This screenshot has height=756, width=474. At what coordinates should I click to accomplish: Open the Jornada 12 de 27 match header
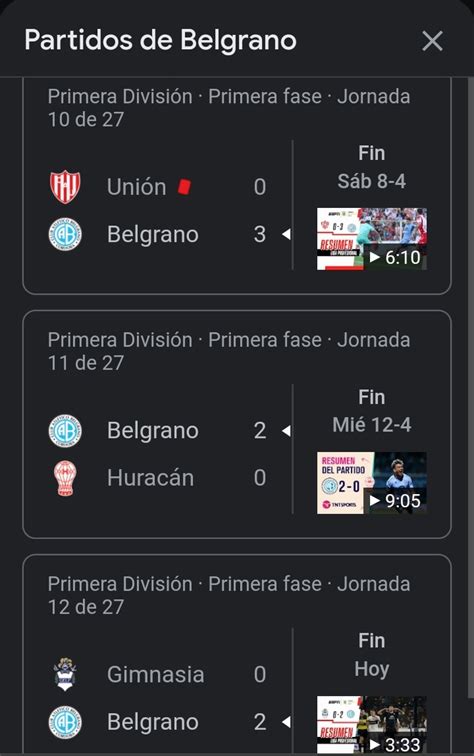tap(229, 595)
